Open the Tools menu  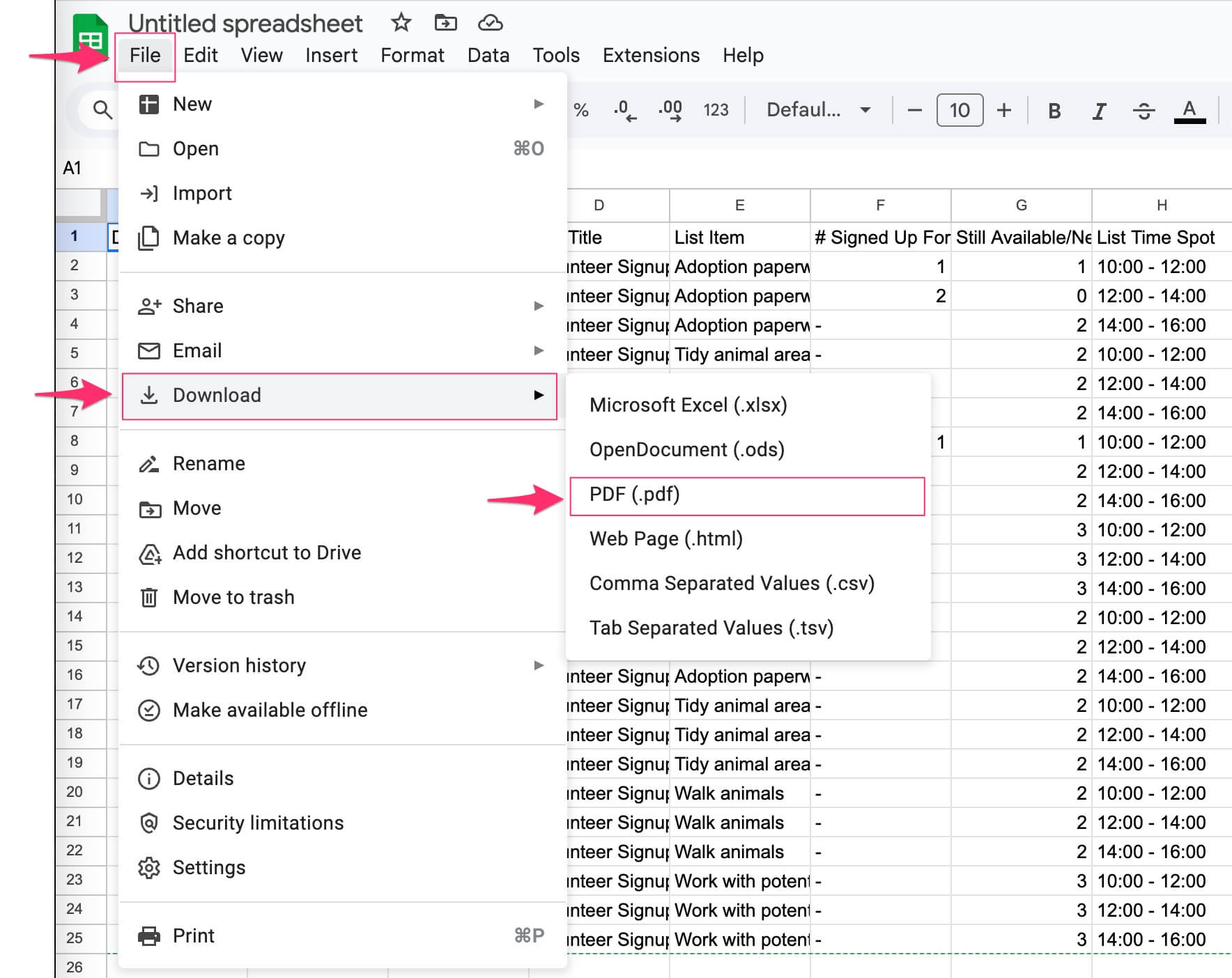(x=556, y=55)
